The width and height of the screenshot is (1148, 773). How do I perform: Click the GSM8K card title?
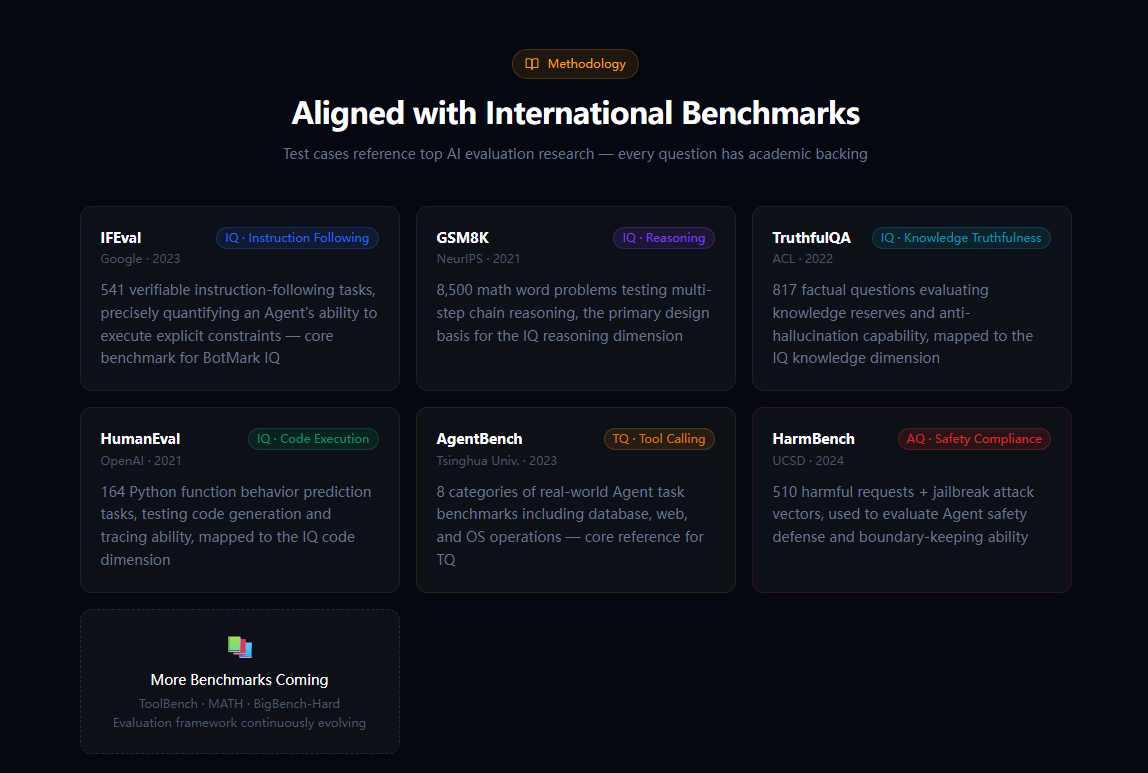[x=463, y=238]
